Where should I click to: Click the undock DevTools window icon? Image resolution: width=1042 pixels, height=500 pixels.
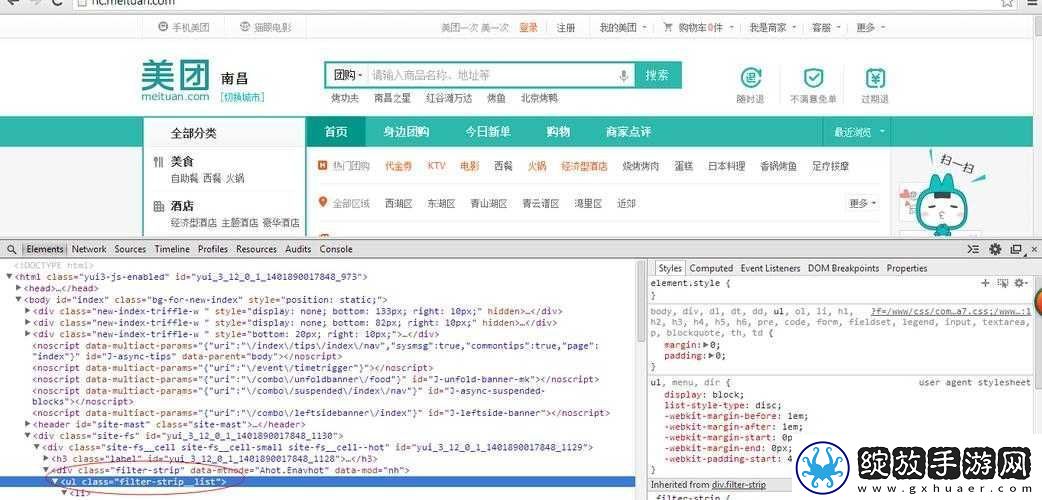[1015, 249]
